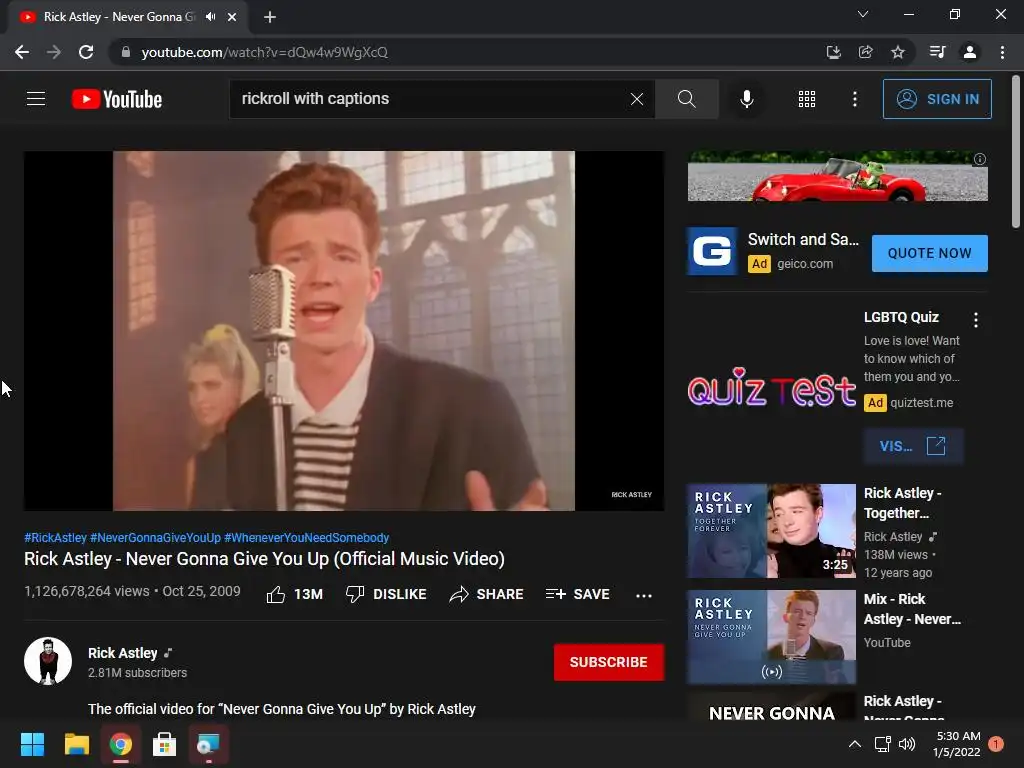The height and width of the screenshot is (768, 1024).
Task: Reload the YouTube page
Action: (x=86, y=52)
